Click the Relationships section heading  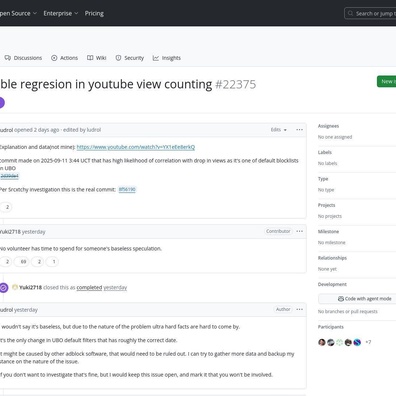pyautogui.click(x=332, y=258)
